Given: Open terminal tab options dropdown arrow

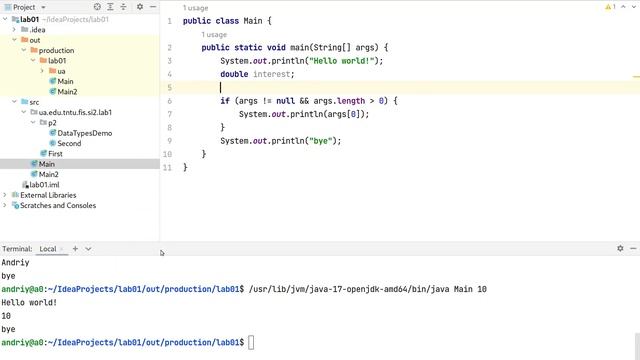Looking at the screenshot, I should [88, 249].
